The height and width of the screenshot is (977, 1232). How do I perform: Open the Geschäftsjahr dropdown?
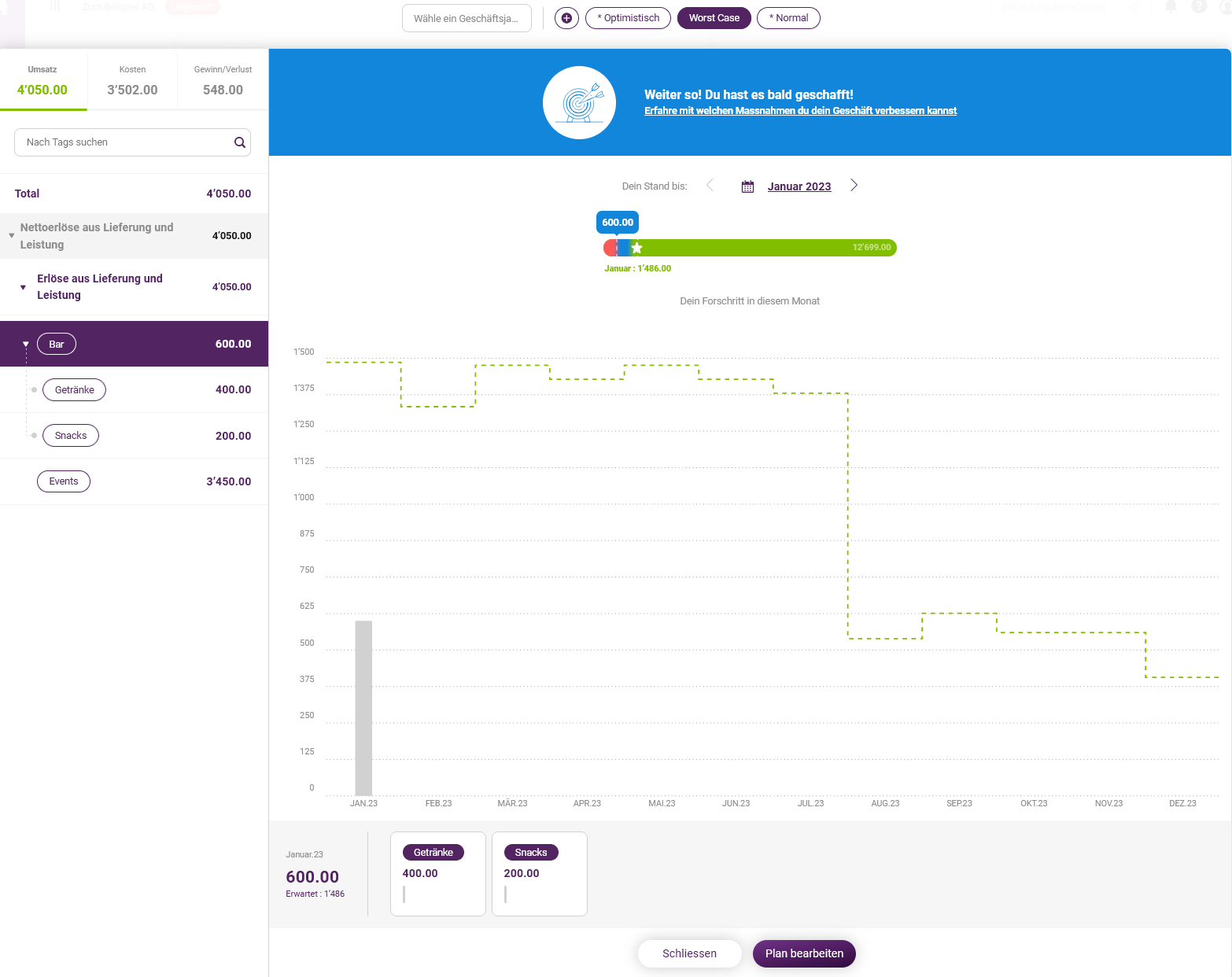point(467,18)
